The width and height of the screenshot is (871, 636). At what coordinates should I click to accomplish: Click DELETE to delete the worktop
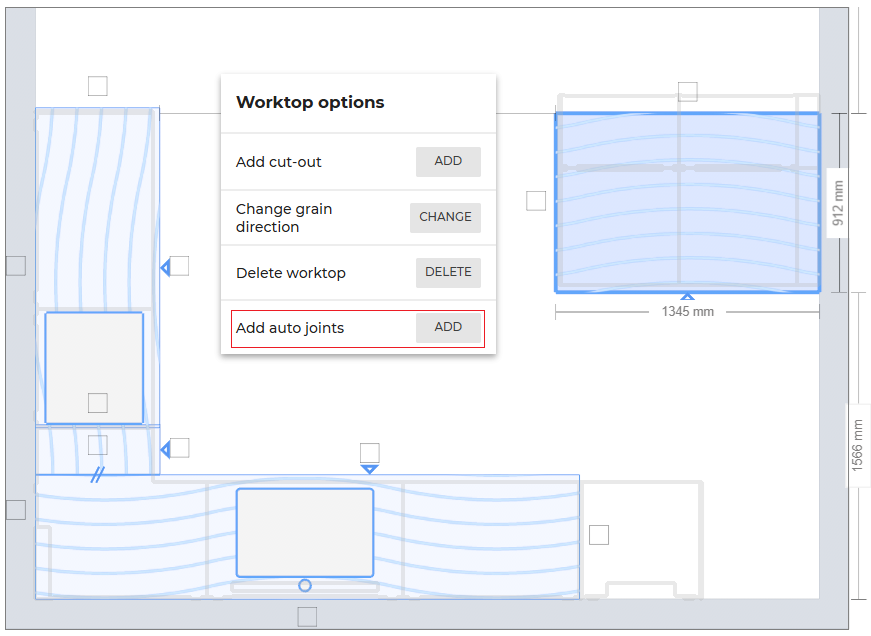[x=448, y=273]
